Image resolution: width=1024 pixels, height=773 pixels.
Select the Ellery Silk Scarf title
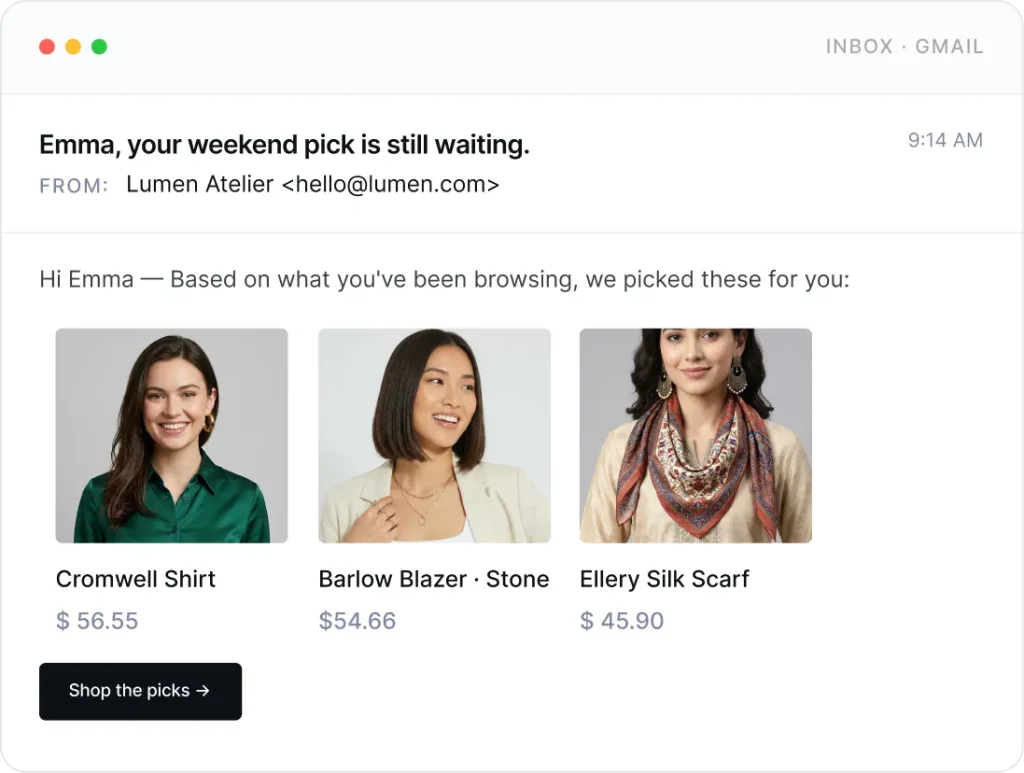(x=664, y=579)
